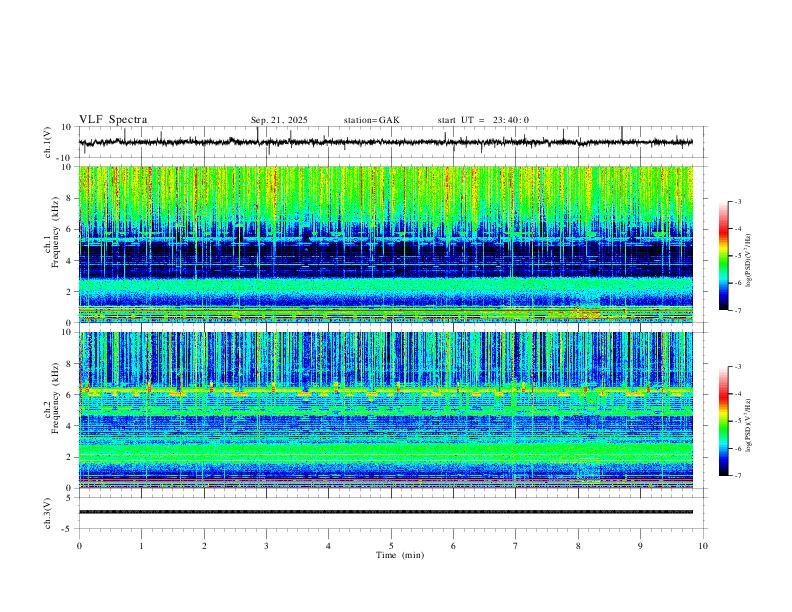
Task: Click the time axis tick label '7'
Action: coord(516,546)
